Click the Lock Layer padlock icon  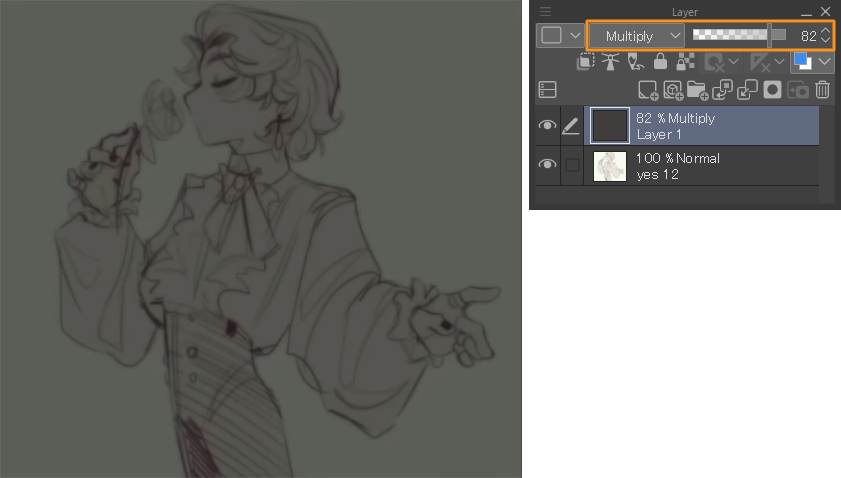(660, 62)
